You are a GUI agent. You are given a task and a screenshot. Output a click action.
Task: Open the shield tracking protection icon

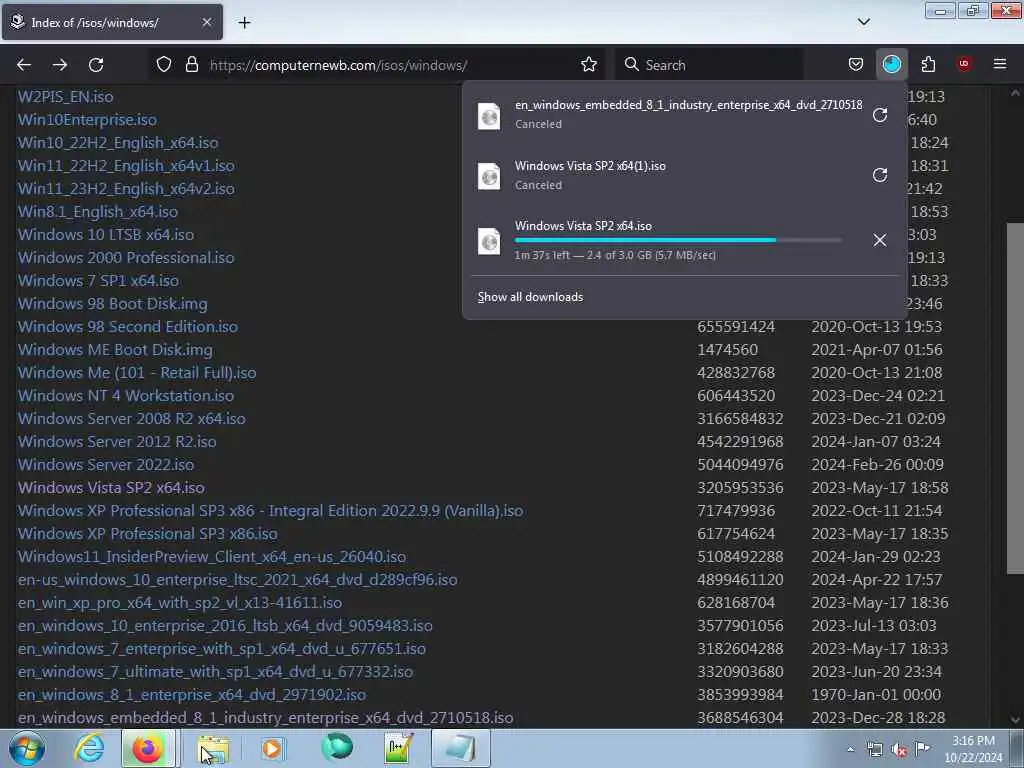click(164, 65)
